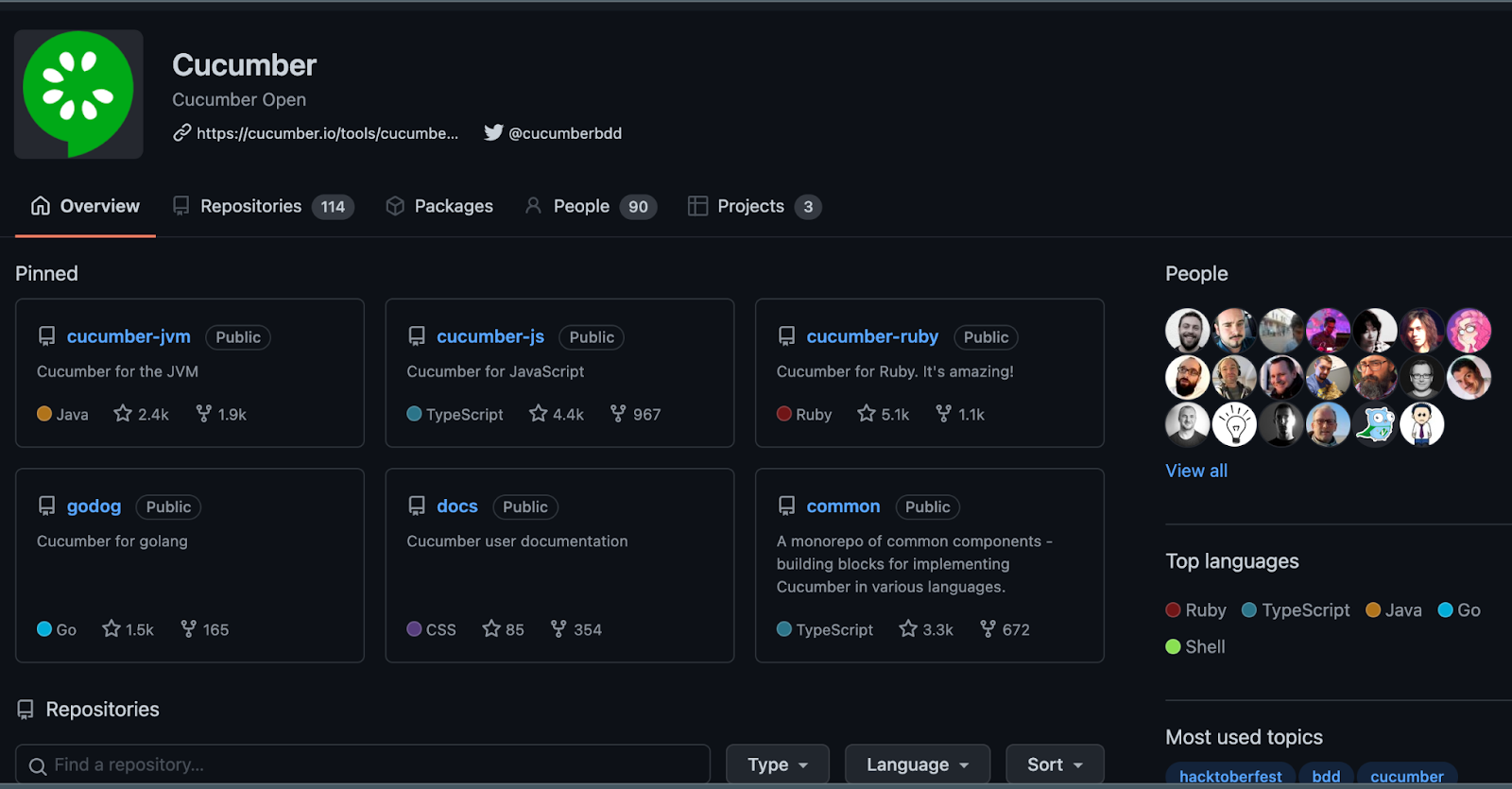Screen dimensions: 1512x789
Task: Open forks via cucumber-jvm fork icon
Action: tap(203, 413)
